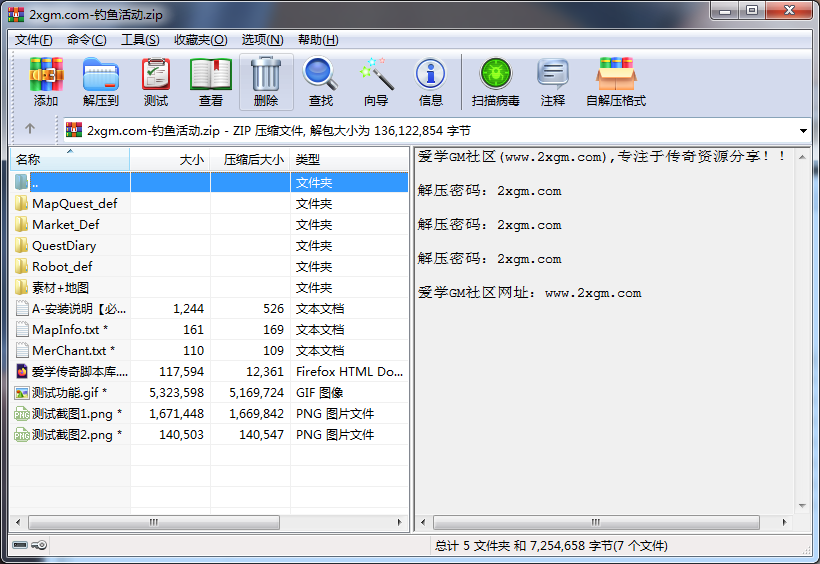Open the Comment (注释) icon
The image size is (820, 564).
tap(553, 74)
